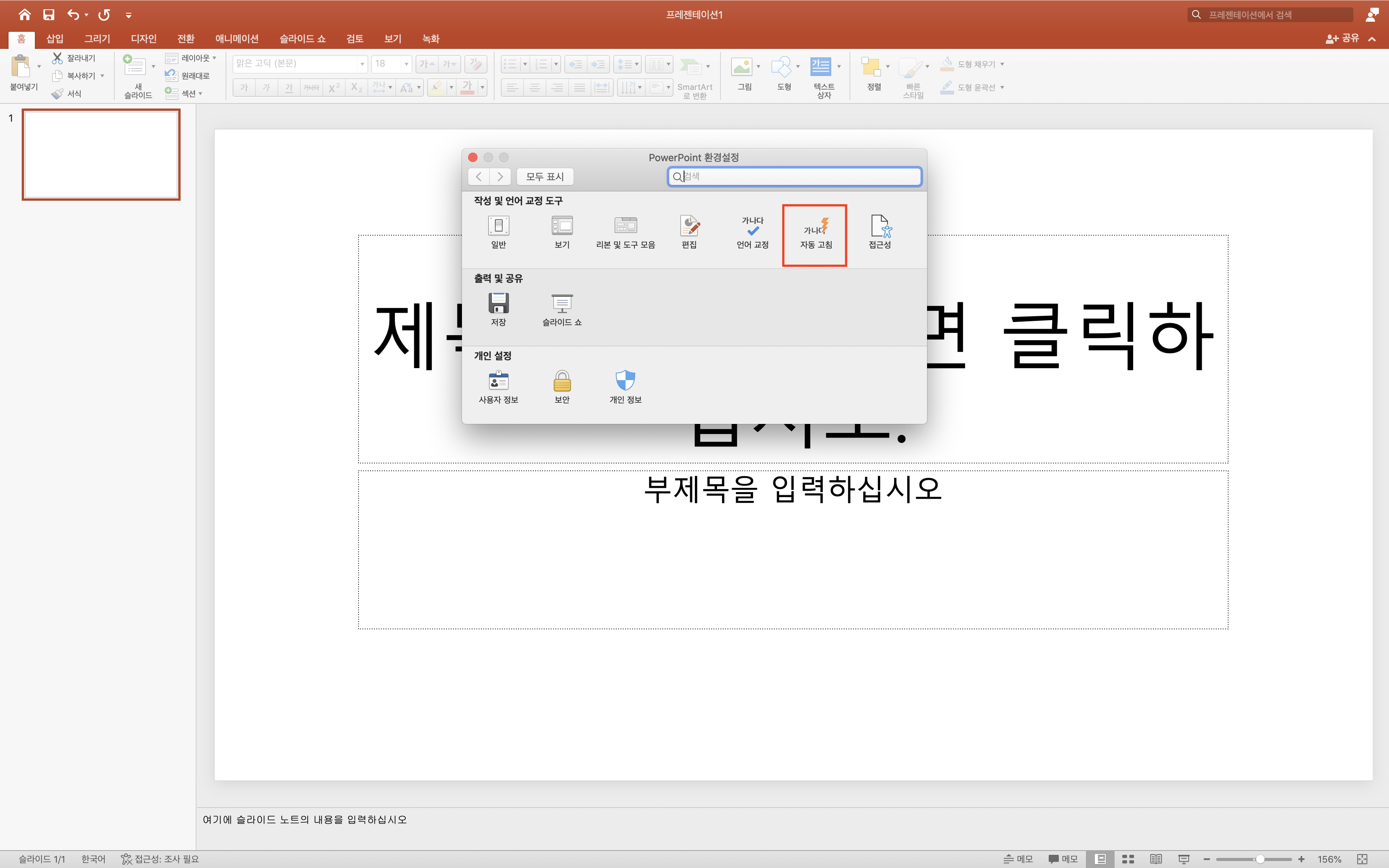Open the 자동 고침 (AutoCorrect) preferences

[815, 233]
